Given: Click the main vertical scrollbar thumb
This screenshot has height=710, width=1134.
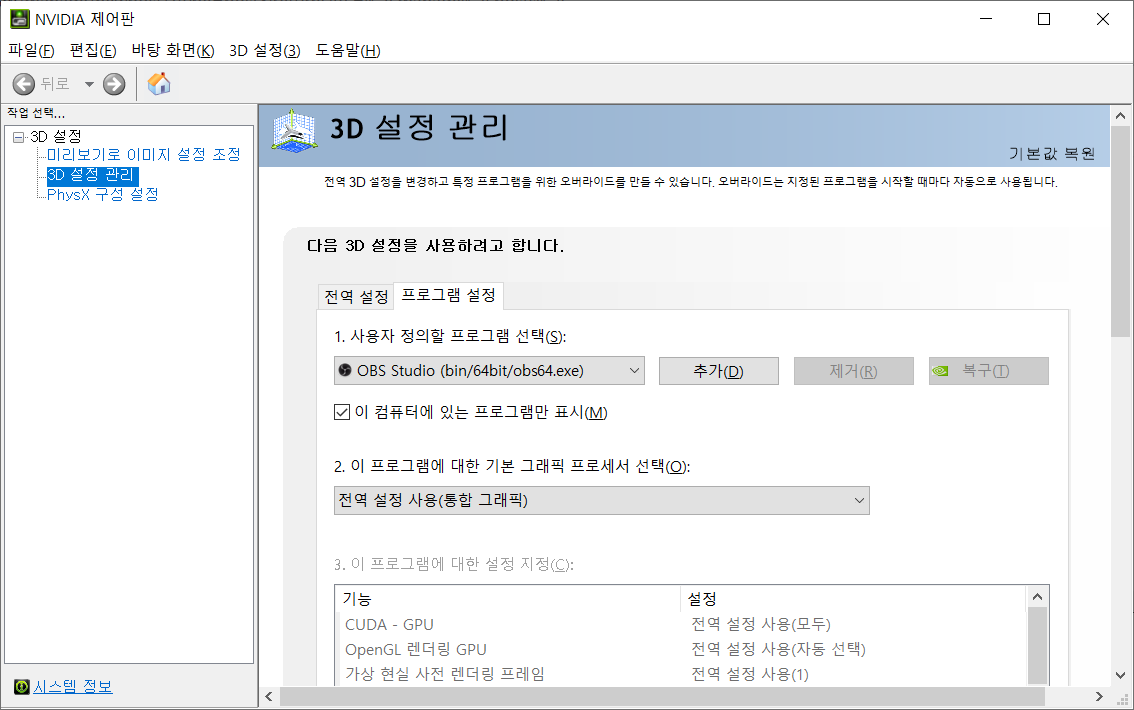Looking at the screenshot, I should point(1120,231).
